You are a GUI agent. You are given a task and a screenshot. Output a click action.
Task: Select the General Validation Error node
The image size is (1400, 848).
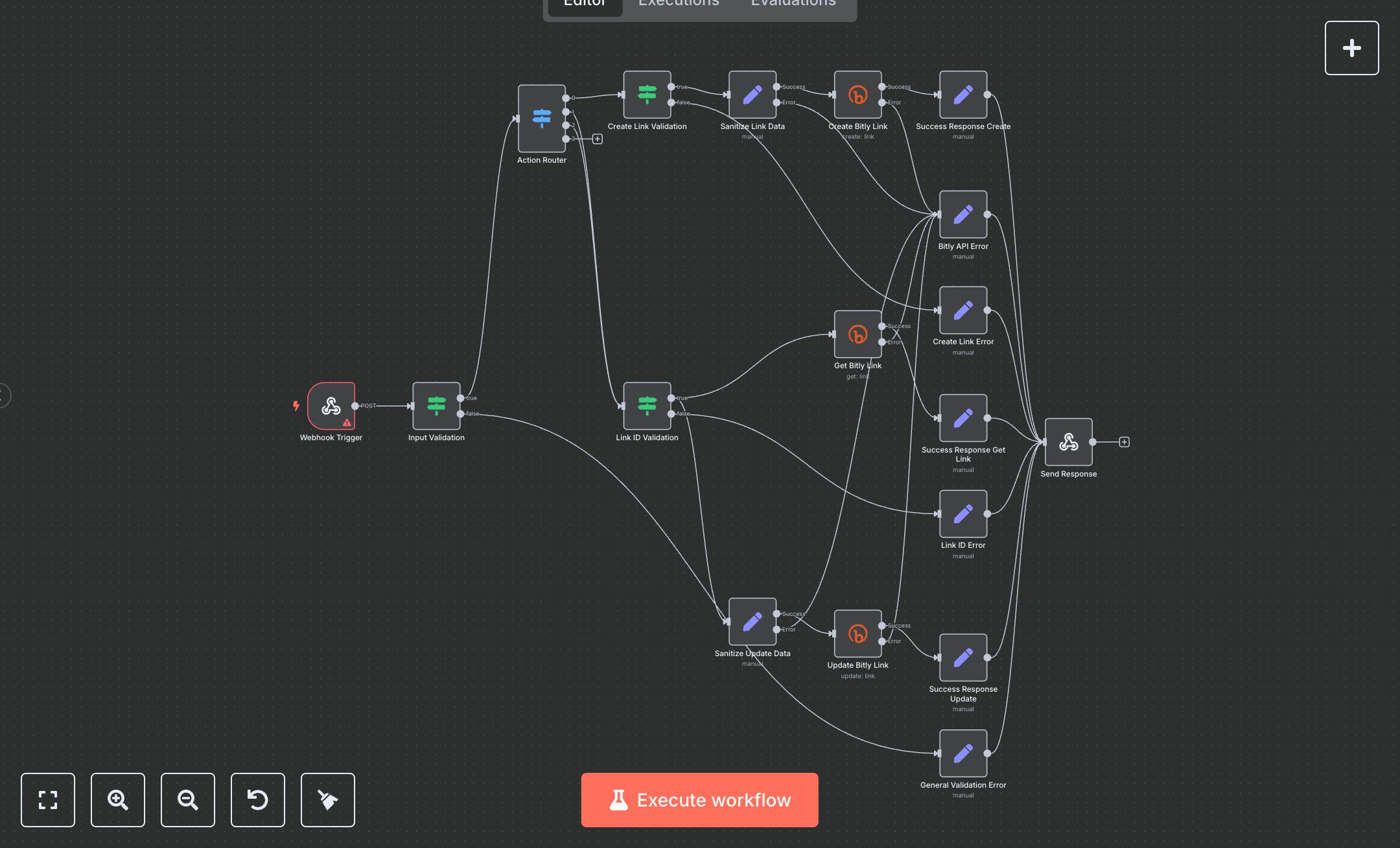coord(962,754)
